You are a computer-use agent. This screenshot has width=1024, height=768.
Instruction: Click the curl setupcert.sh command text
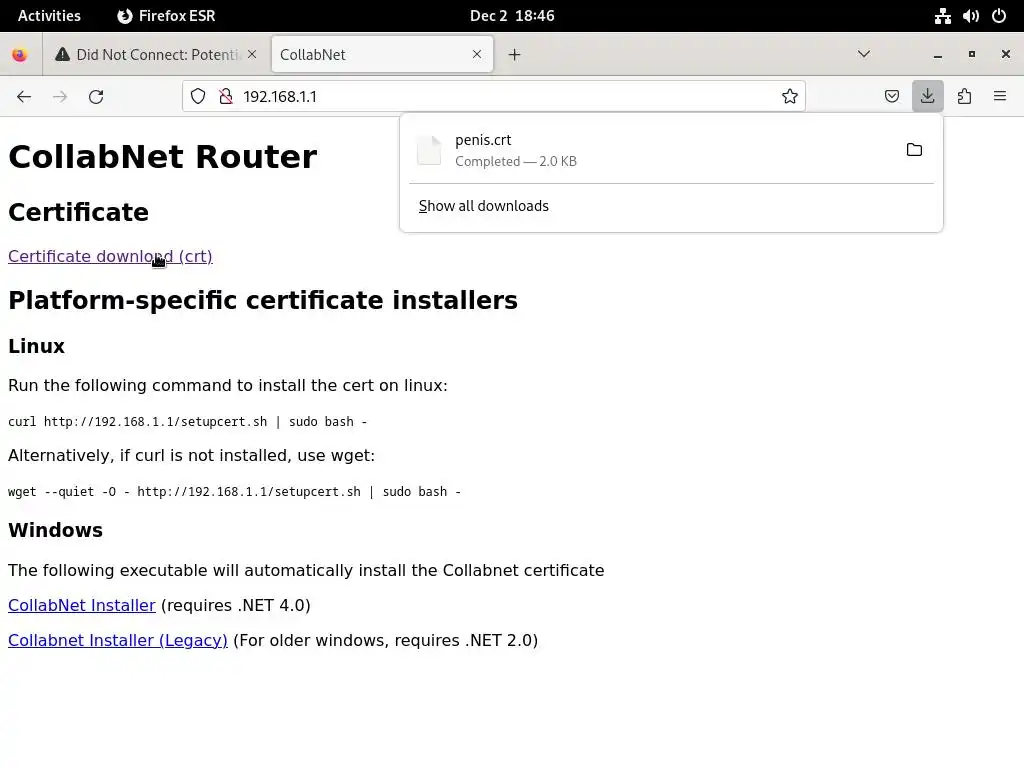coord(187,422)
